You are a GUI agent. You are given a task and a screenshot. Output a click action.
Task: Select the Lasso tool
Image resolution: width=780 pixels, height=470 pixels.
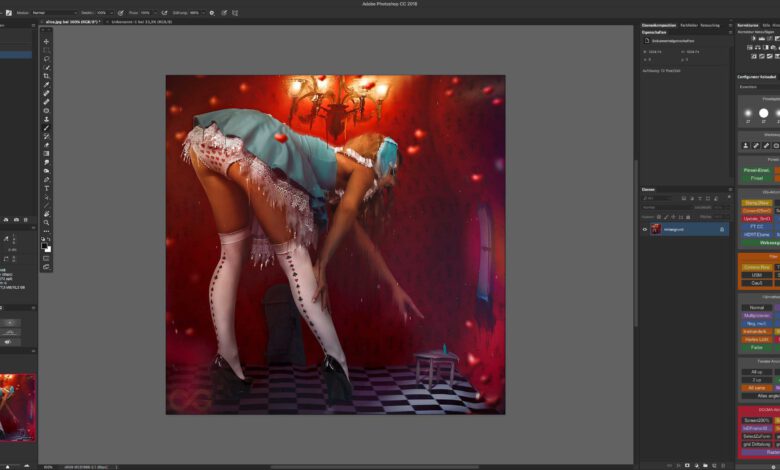coord(46,58)
